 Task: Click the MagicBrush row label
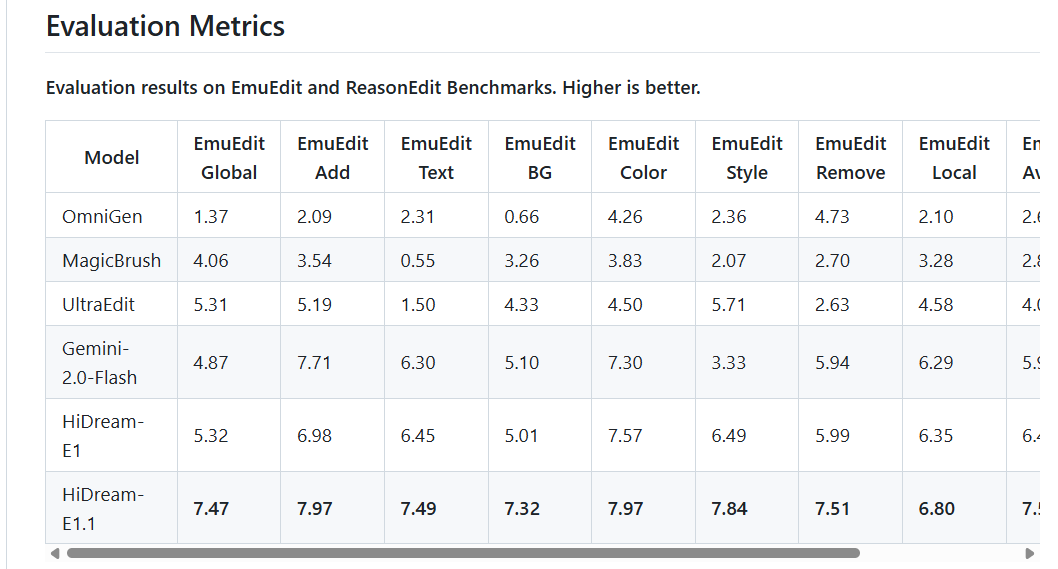pos(111,261)
